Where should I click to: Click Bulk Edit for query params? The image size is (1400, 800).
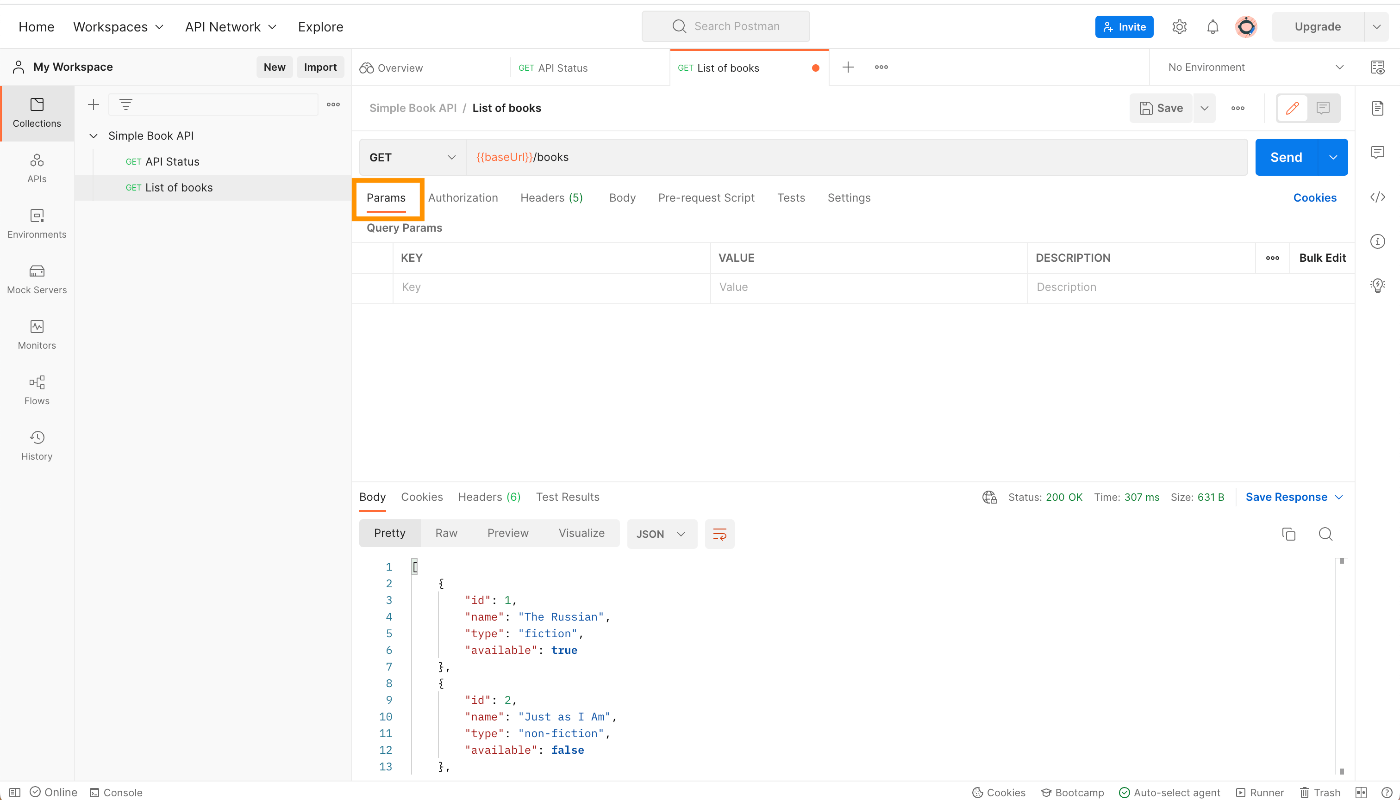click(x=1322, y=258)
